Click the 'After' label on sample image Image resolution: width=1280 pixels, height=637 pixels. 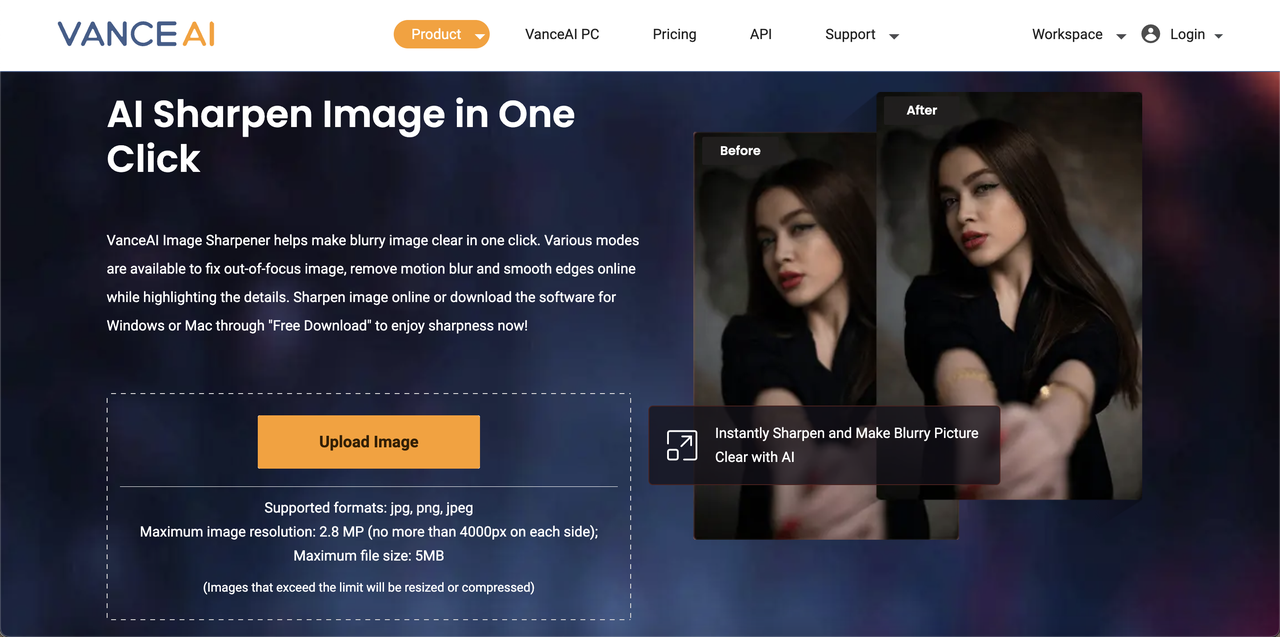(922, 110)
